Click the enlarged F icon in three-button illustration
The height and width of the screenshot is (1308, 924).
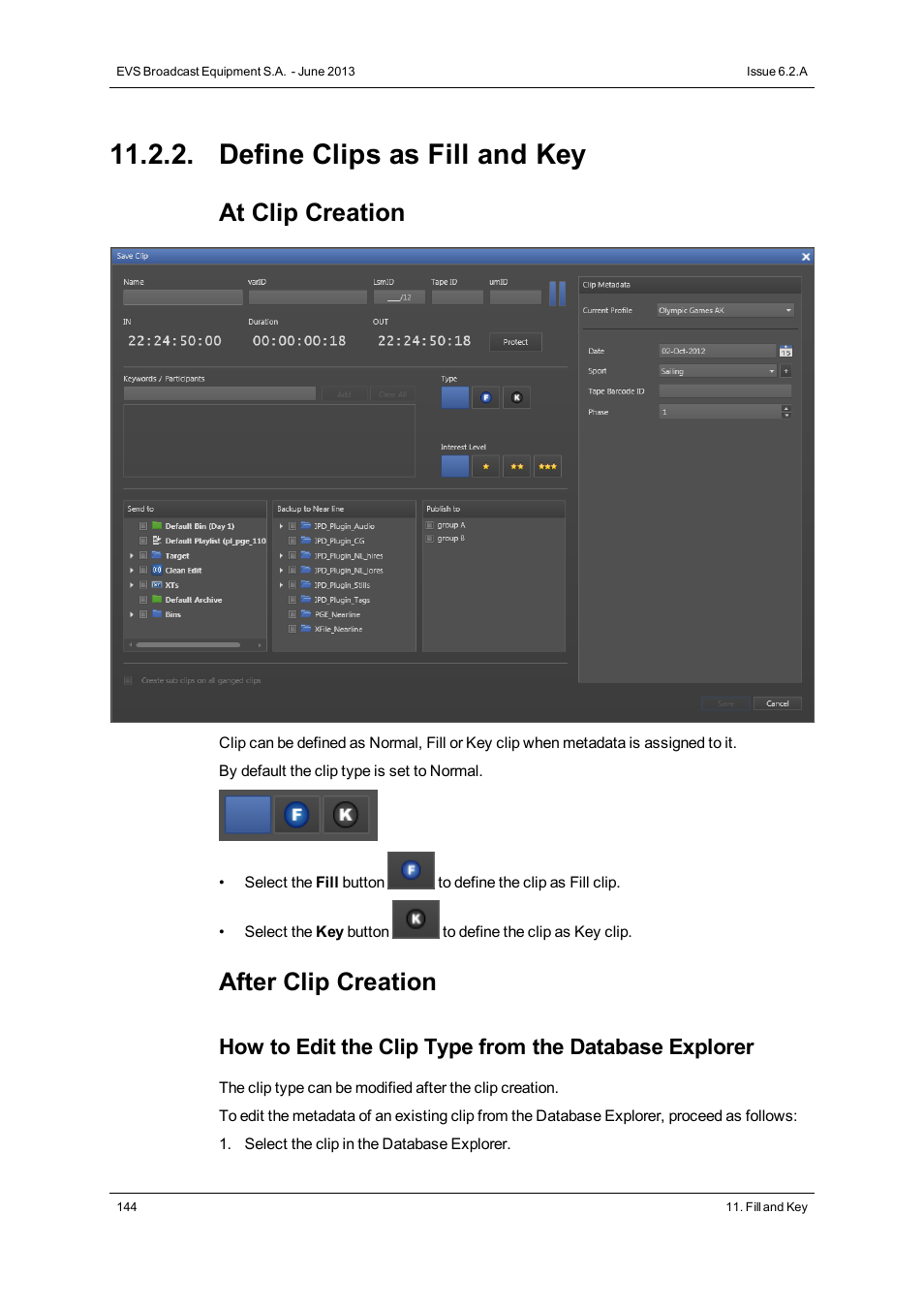(296, 815)
